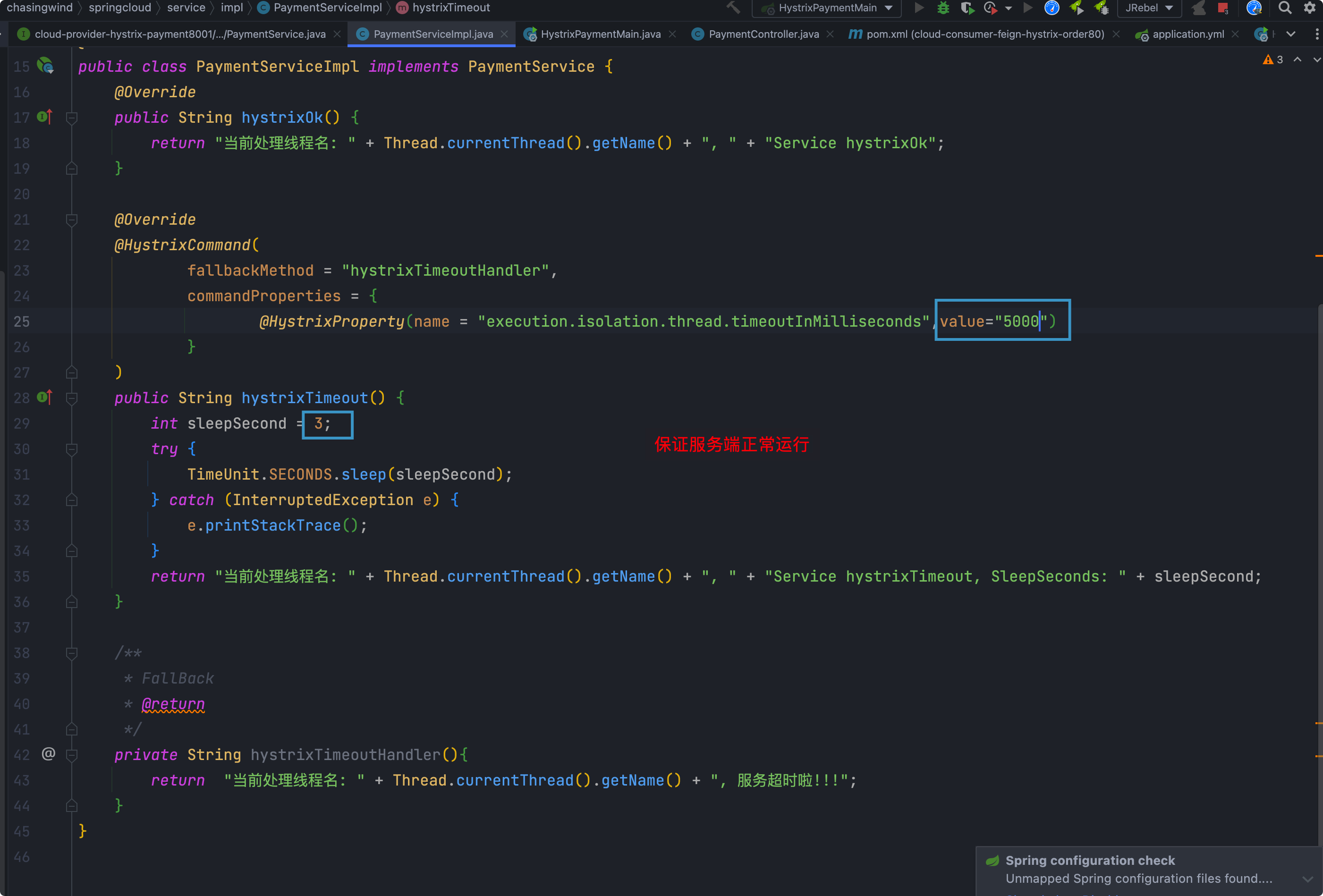1323x896 pixels.
Task: Switch to HystrixPaymentMain.java tab
Action: pos(600,34)
